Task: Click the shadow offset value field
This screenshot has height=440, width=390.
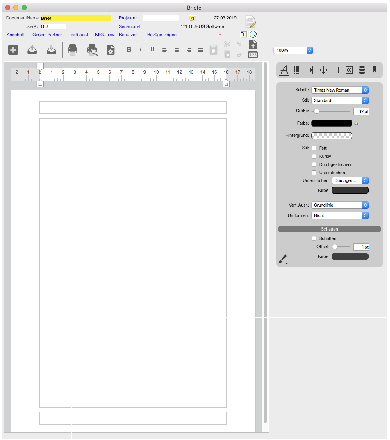Action: (361, 247)
